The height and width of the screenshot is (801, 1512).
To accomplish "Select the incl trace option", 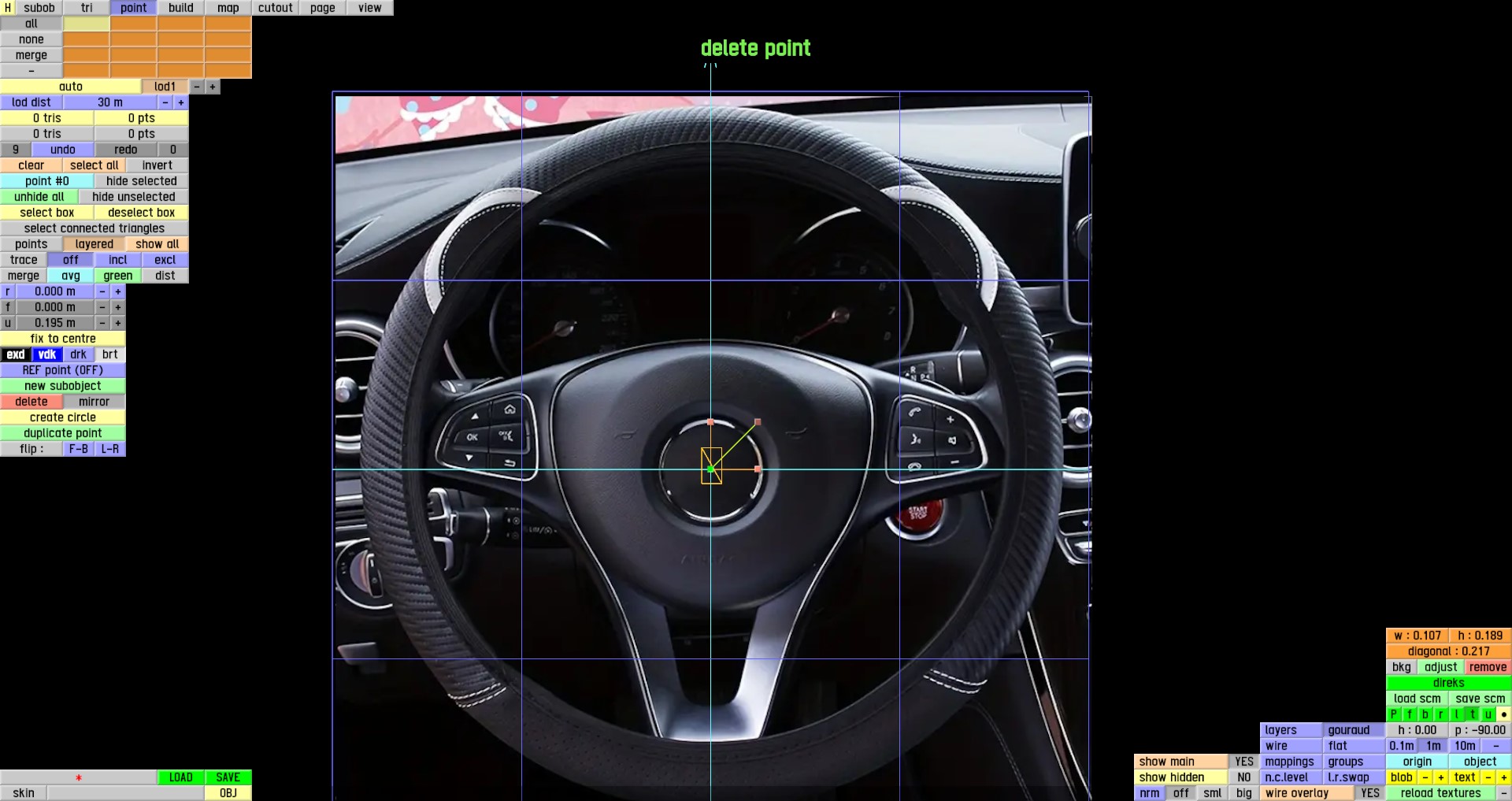I will [x=118, y=260].
